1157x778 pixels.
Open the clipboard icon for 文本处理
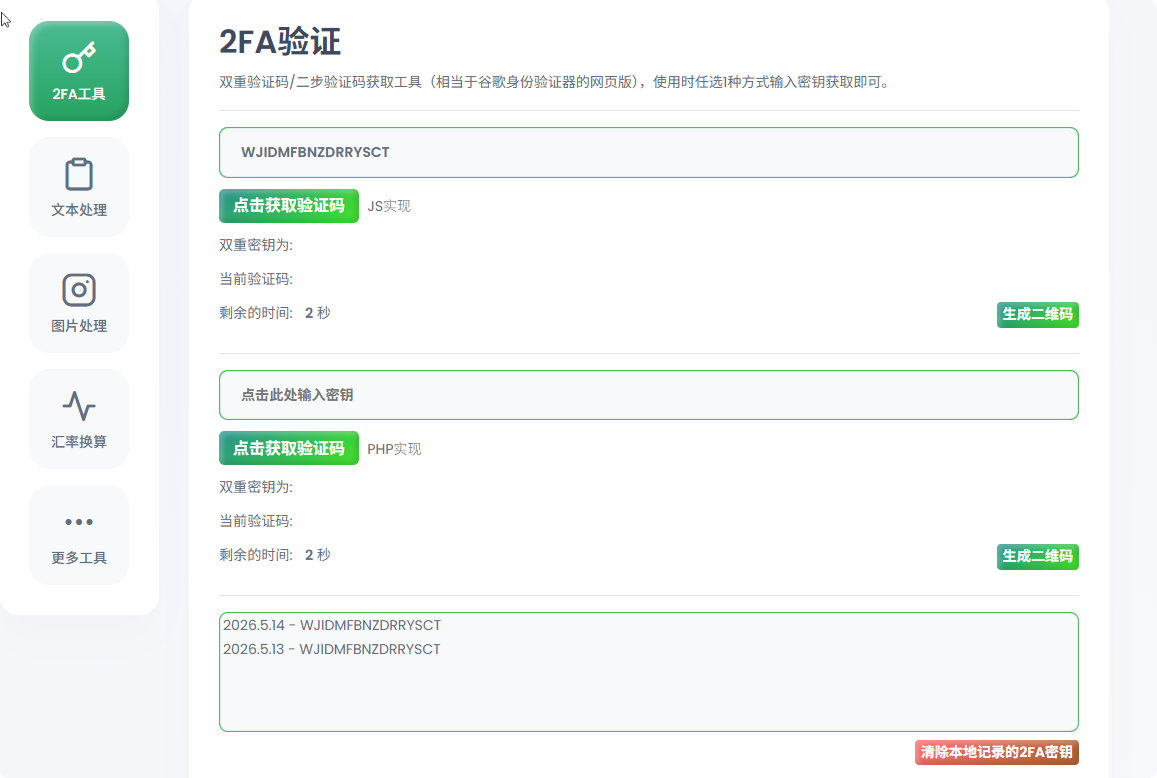click(79, 174)
